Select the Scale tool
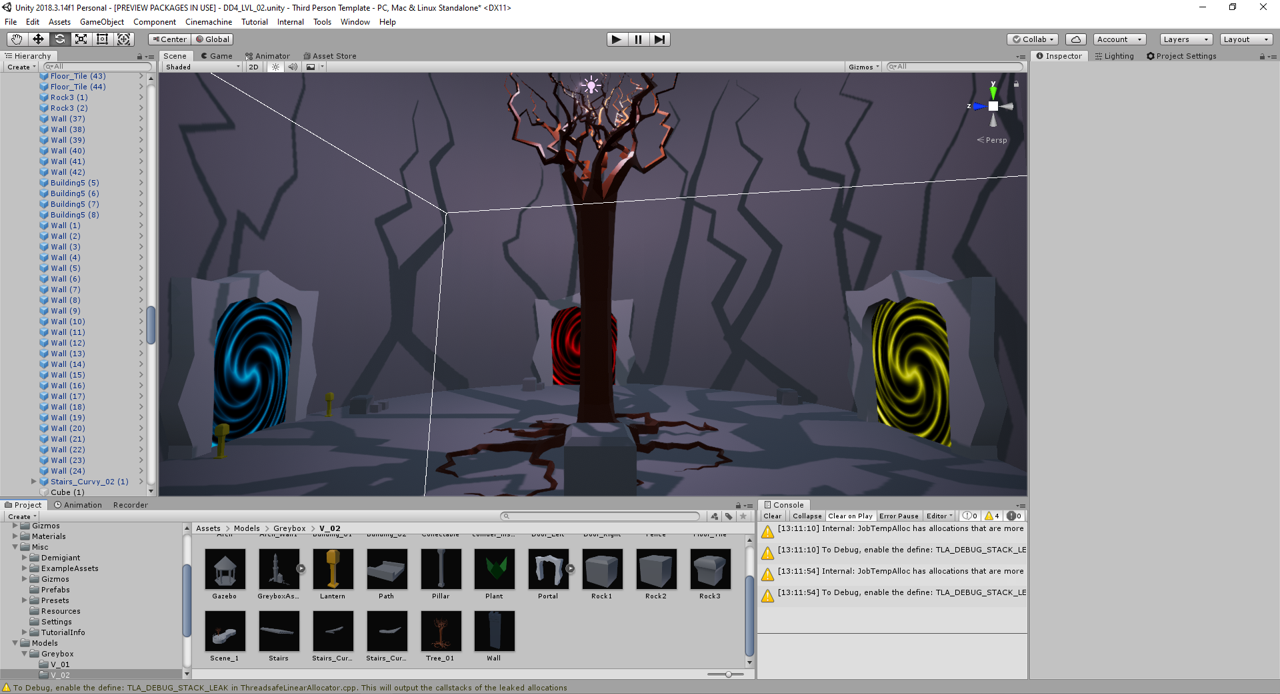Screen dimensions: 1280x694 click(x=81, y=39)
